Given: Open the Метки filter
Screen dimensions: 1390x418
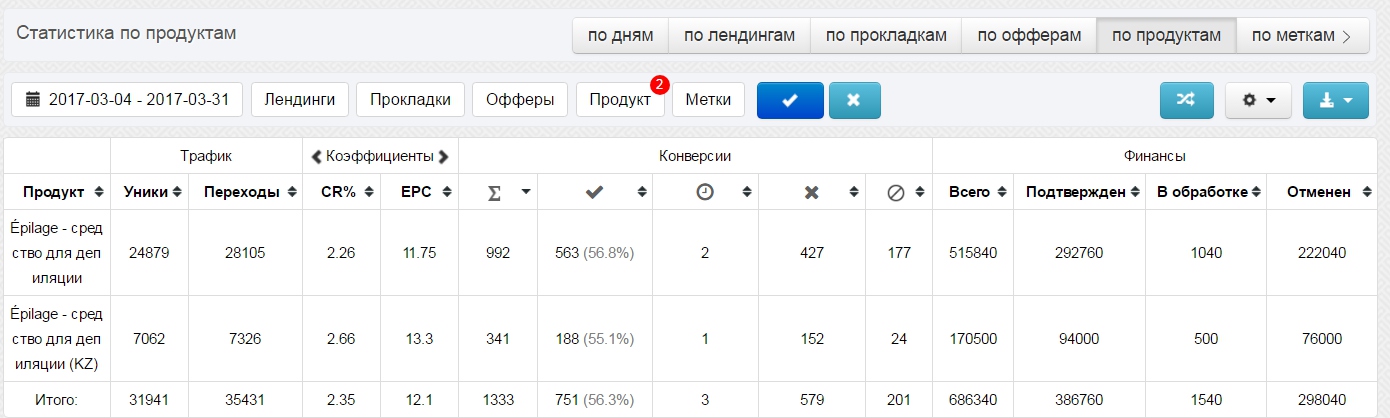Looking at the screenshot, I should click(x=708, y=100).
